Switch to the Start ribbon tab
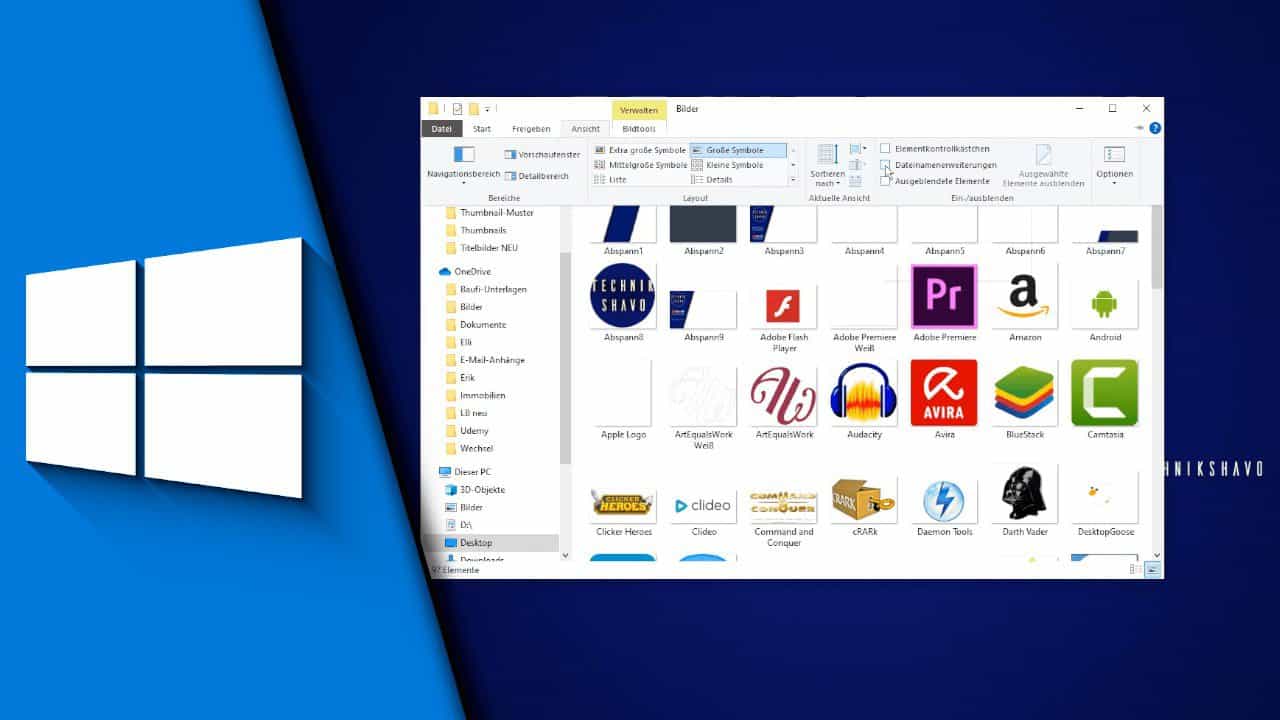 click(x=482, y=129)
